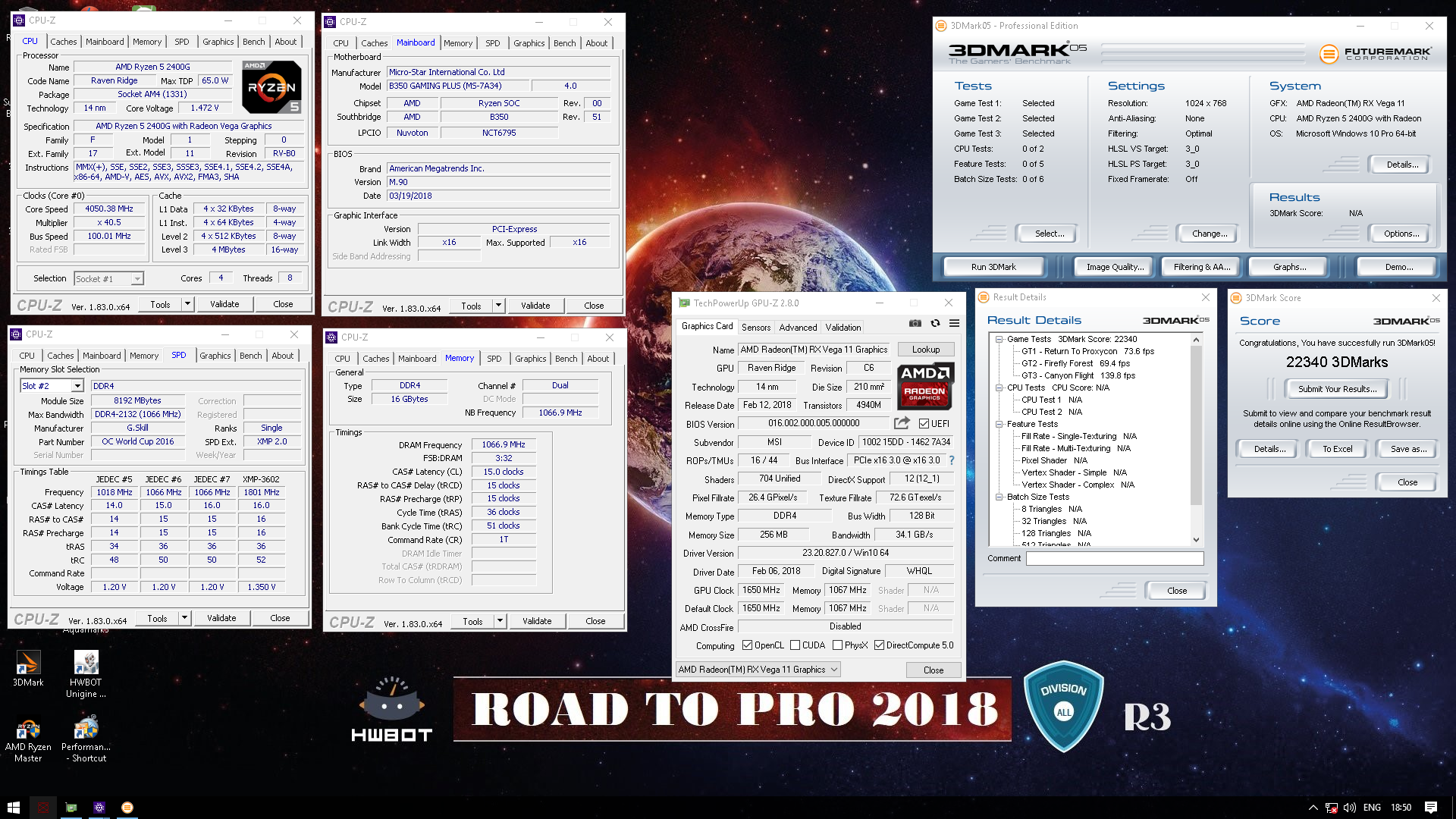Click the scroll up arrow in Result Details
The height and width of the screenshot is (819, 1456).
point(1196,339)
